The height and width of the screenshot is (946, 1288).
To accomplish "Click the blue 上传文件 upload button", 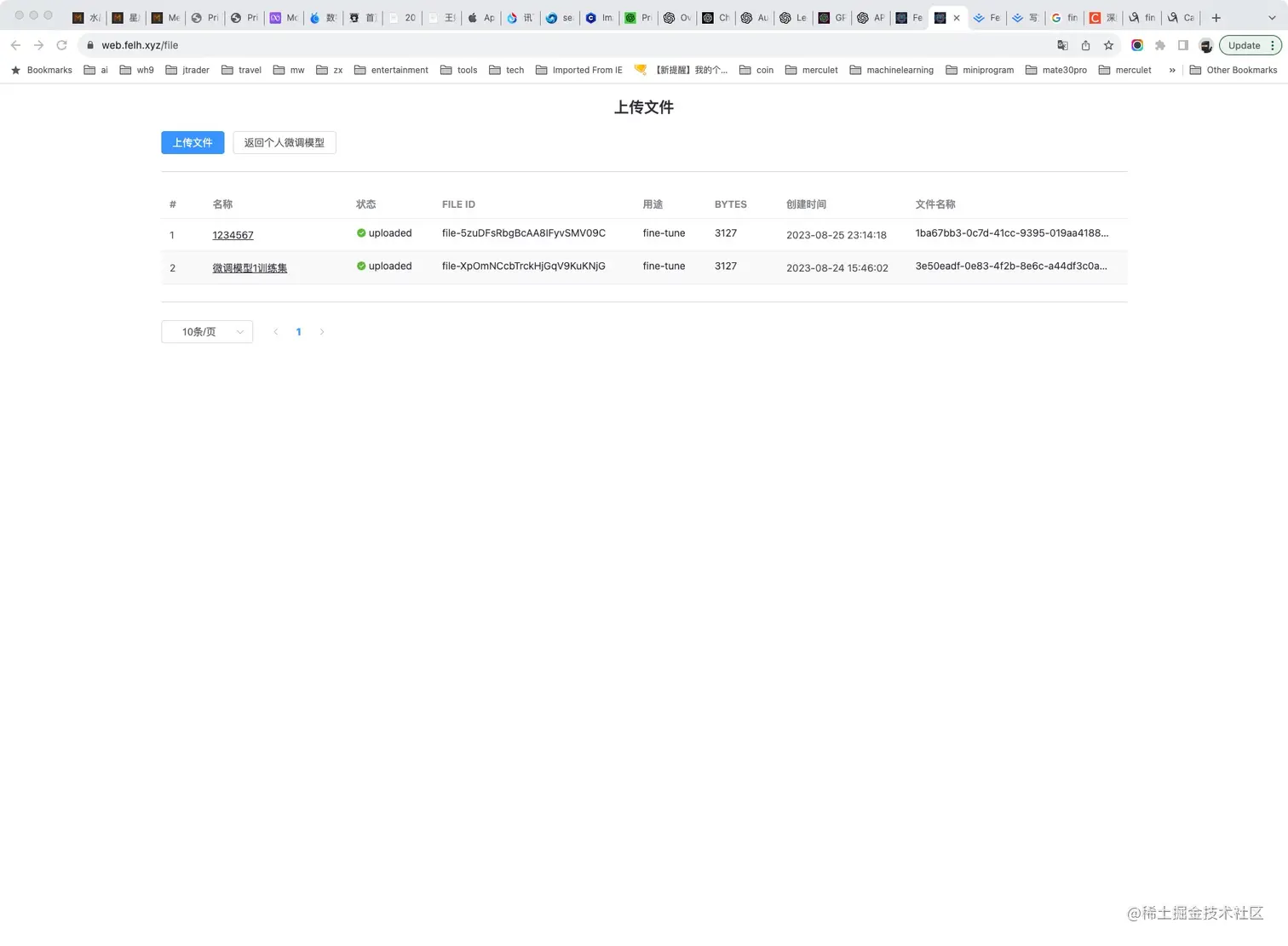I will point(193,142).
